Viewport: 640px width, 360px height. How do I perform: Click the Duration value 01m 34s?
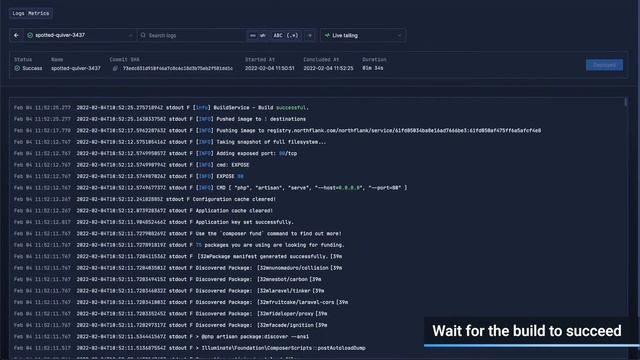(373, 68)
